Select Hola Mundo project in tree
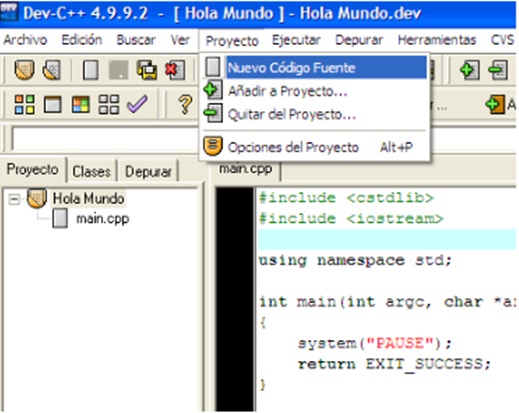 click(x=88, y=199)
